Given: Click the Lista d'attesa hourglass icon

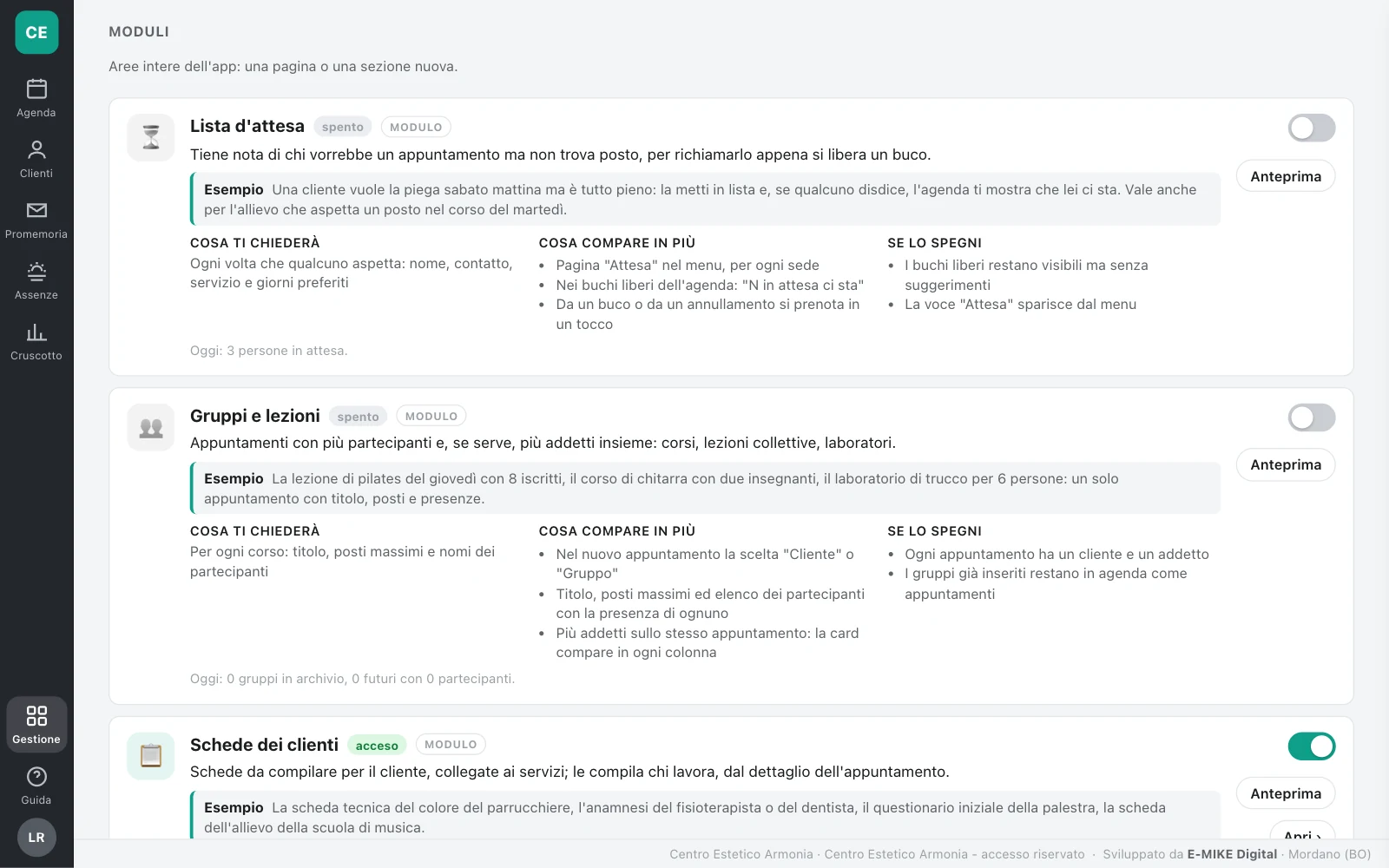Looking at the screenshot, I should 151,137.
